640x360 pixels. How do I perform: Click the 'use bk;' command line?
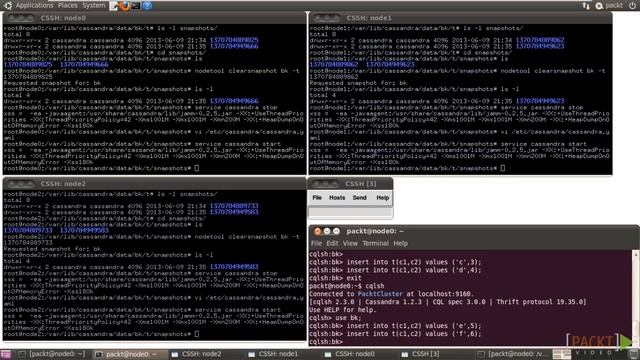(x=335, y=318)
